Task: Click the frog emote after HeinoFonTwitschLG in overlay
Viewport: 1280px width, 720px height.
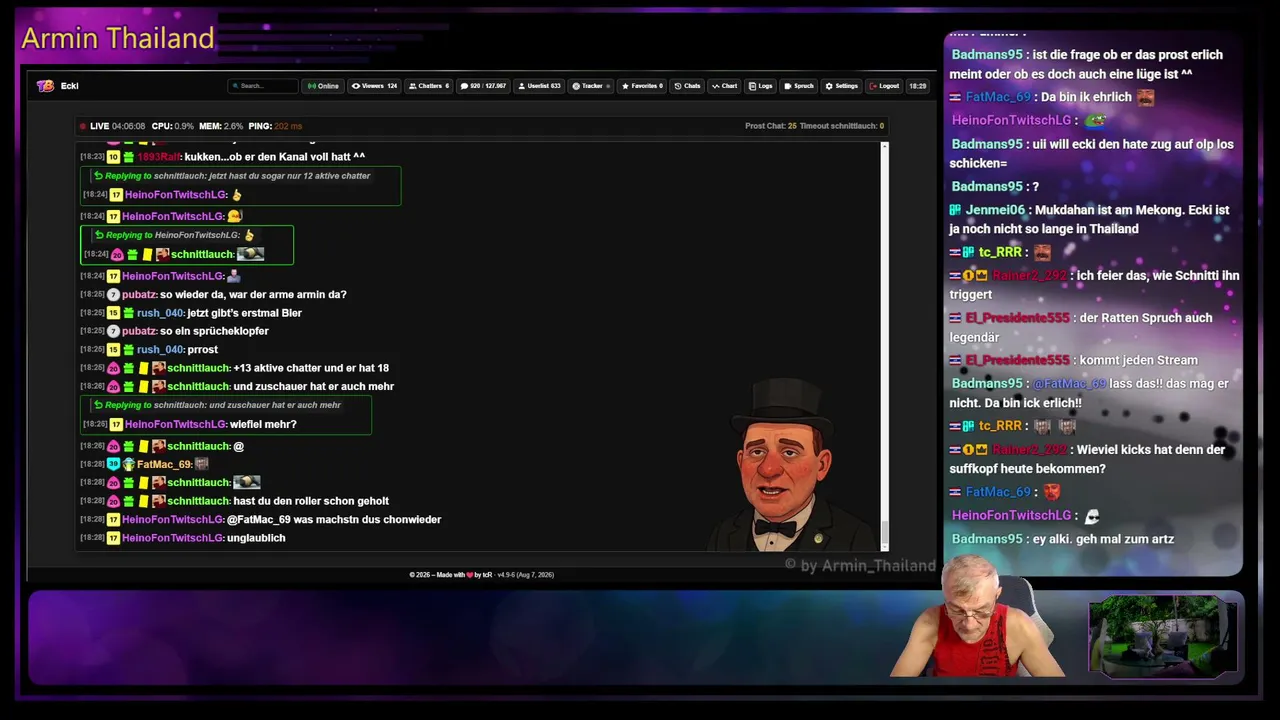Action: pyautogui.click(x=1096, y=120)
